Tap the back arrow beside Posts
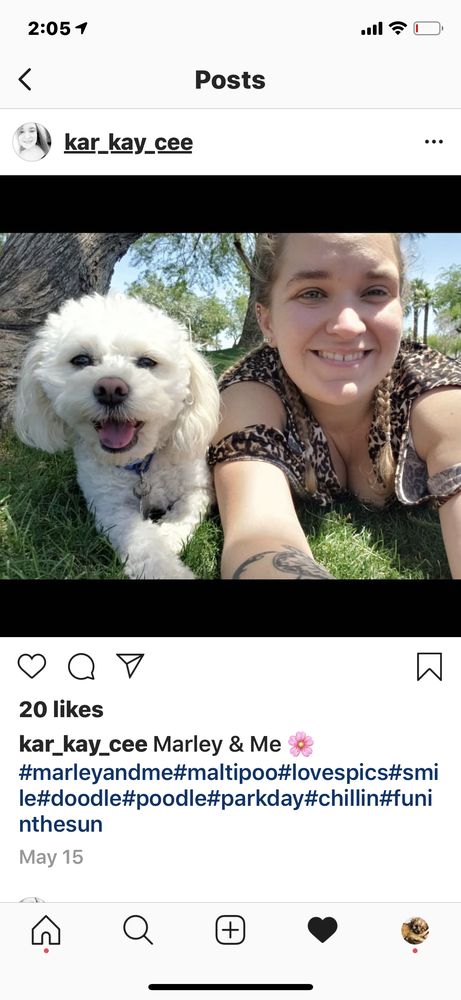 point(25,80)
